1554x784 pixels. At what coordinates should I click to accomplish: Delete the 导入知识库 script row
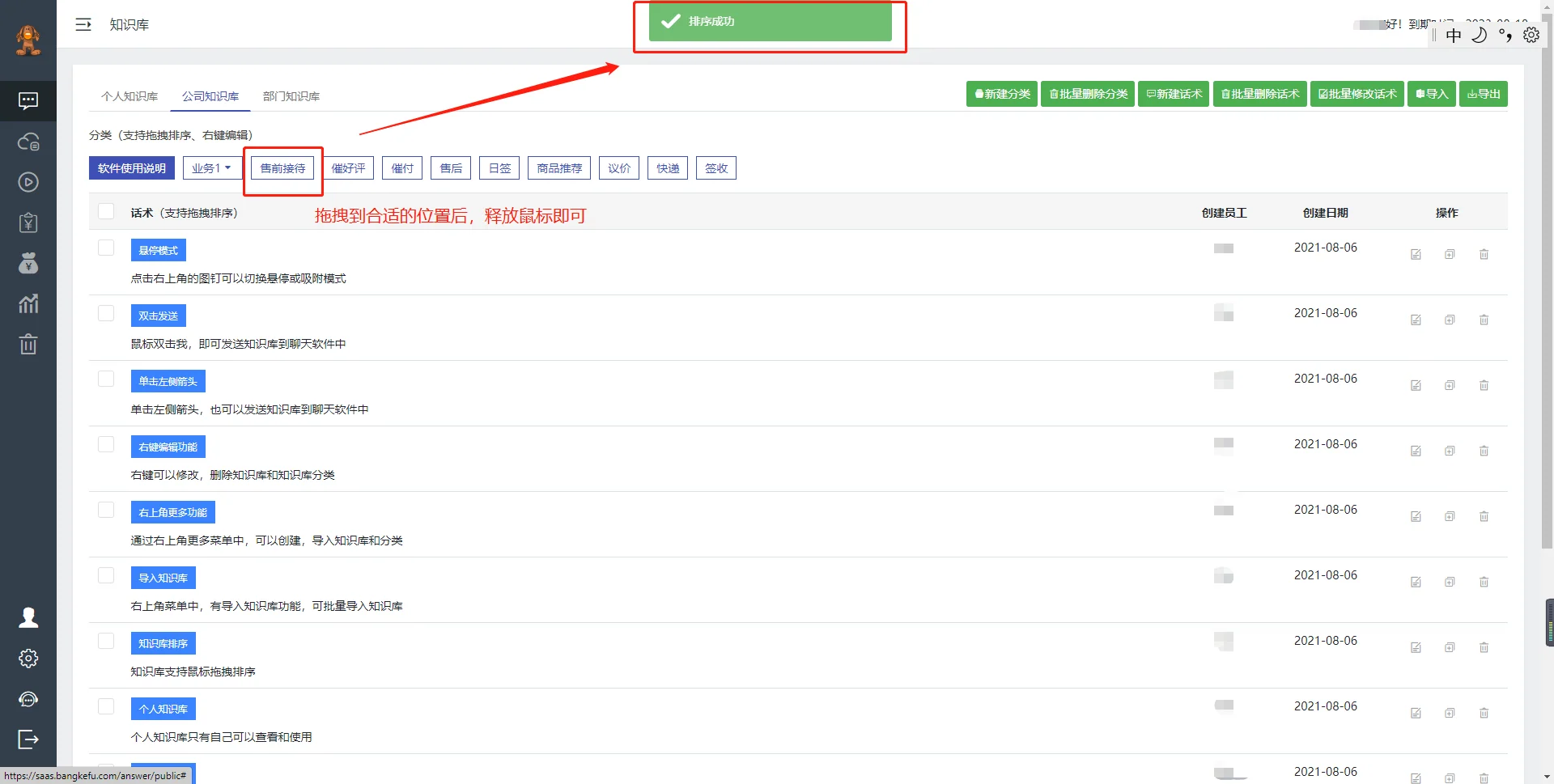(1484, 582)
